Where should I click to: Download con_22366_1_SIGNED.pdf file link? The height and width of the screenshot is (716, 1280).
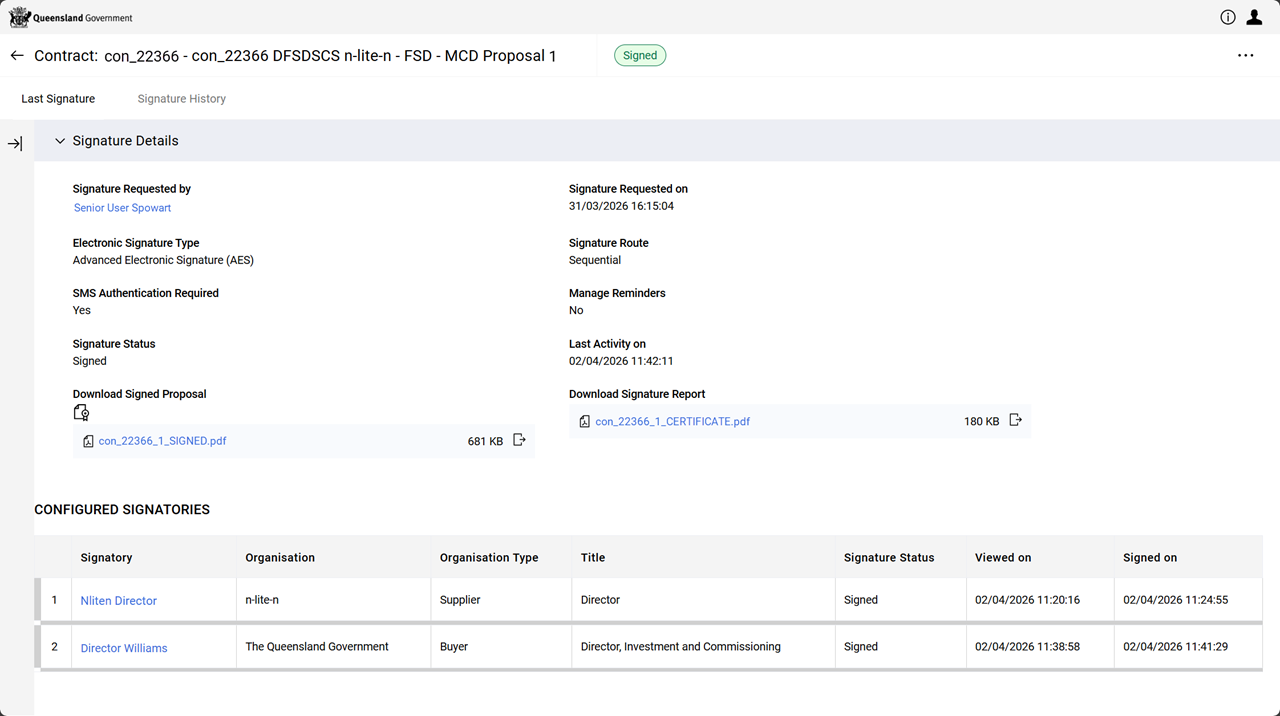click(x=162, y=441)
